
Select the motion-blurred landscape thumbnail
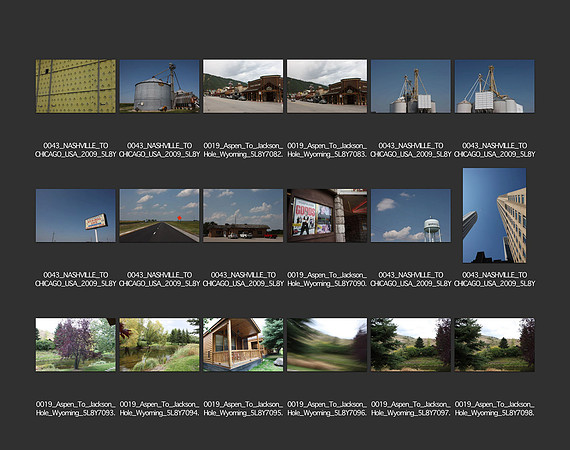(327, 345)
